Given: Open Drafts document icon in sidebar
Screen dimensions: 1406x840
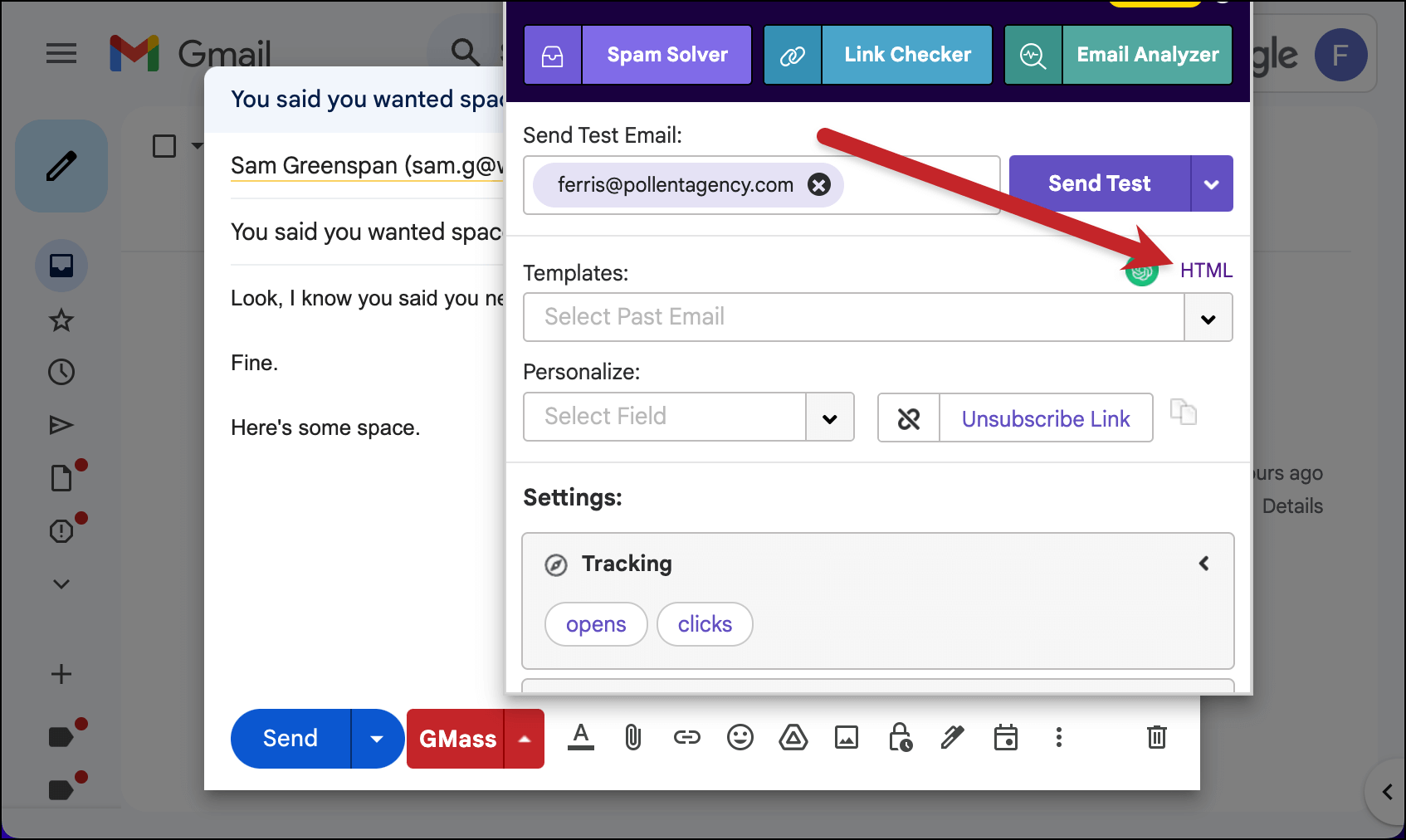Looking at the screenshot, I should pos(61,478).
